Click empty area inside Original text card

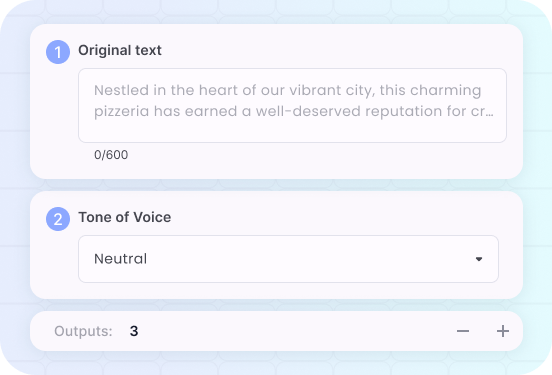317,160
